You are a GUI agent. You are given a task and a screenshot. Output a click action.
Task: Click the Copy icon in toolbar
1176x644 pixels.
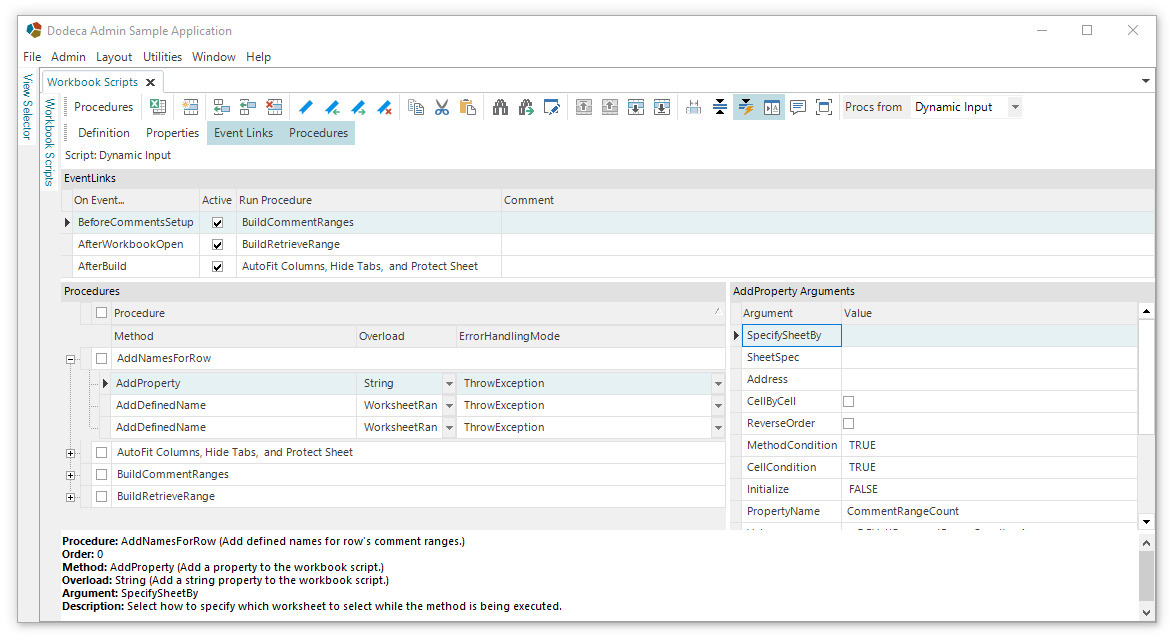[416, 107]
